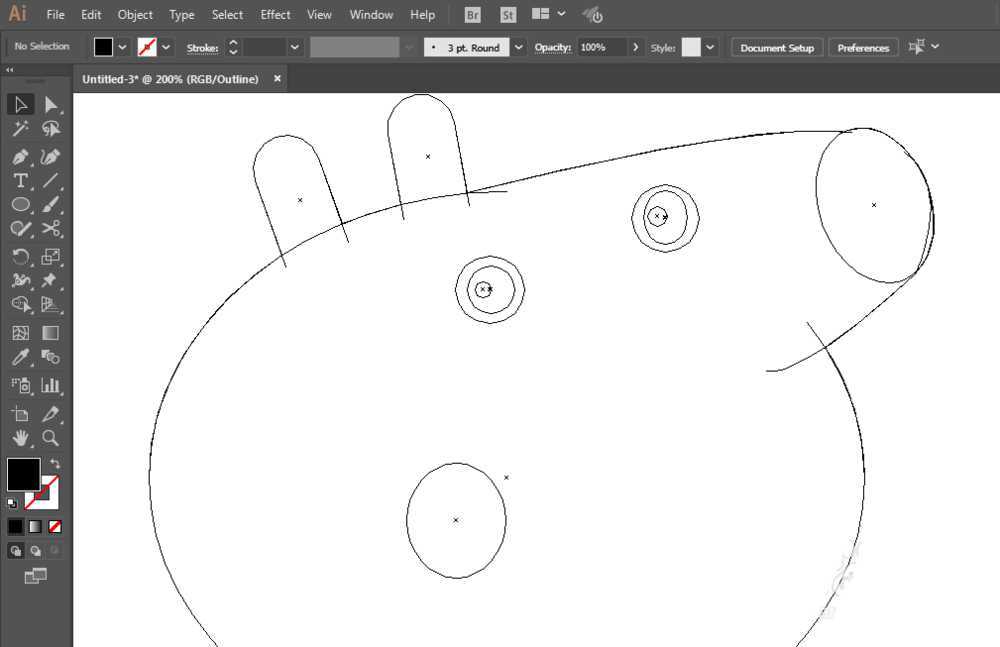Activate the Scissors tool
The height and width of the screenshot is (647, 1000).
[51, 229]
